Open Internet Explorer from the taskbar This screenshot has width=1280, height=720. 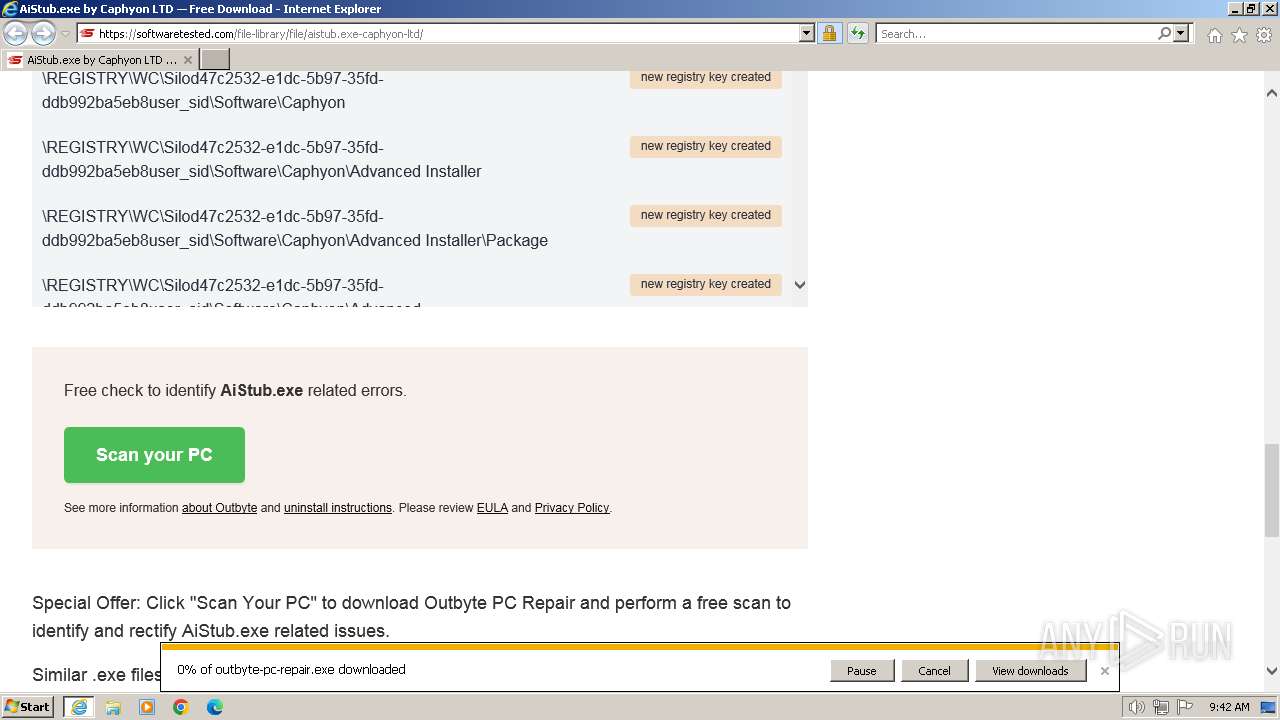click(78, 707)
